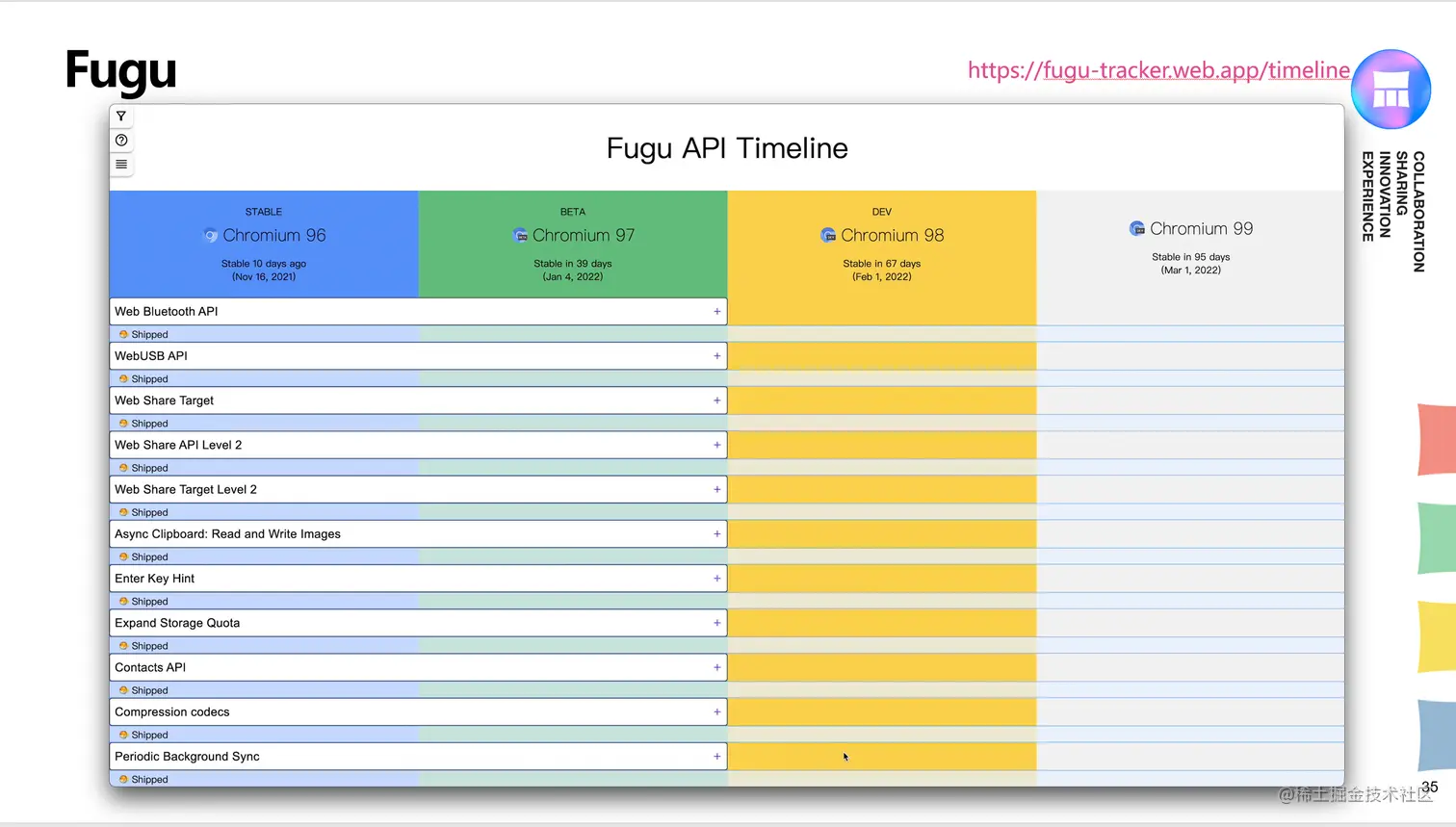Click the Shipped status icon under Web Bluetooth API
Screen dimensions: 1456x827
pyautogui.click(x=123, y=334)
